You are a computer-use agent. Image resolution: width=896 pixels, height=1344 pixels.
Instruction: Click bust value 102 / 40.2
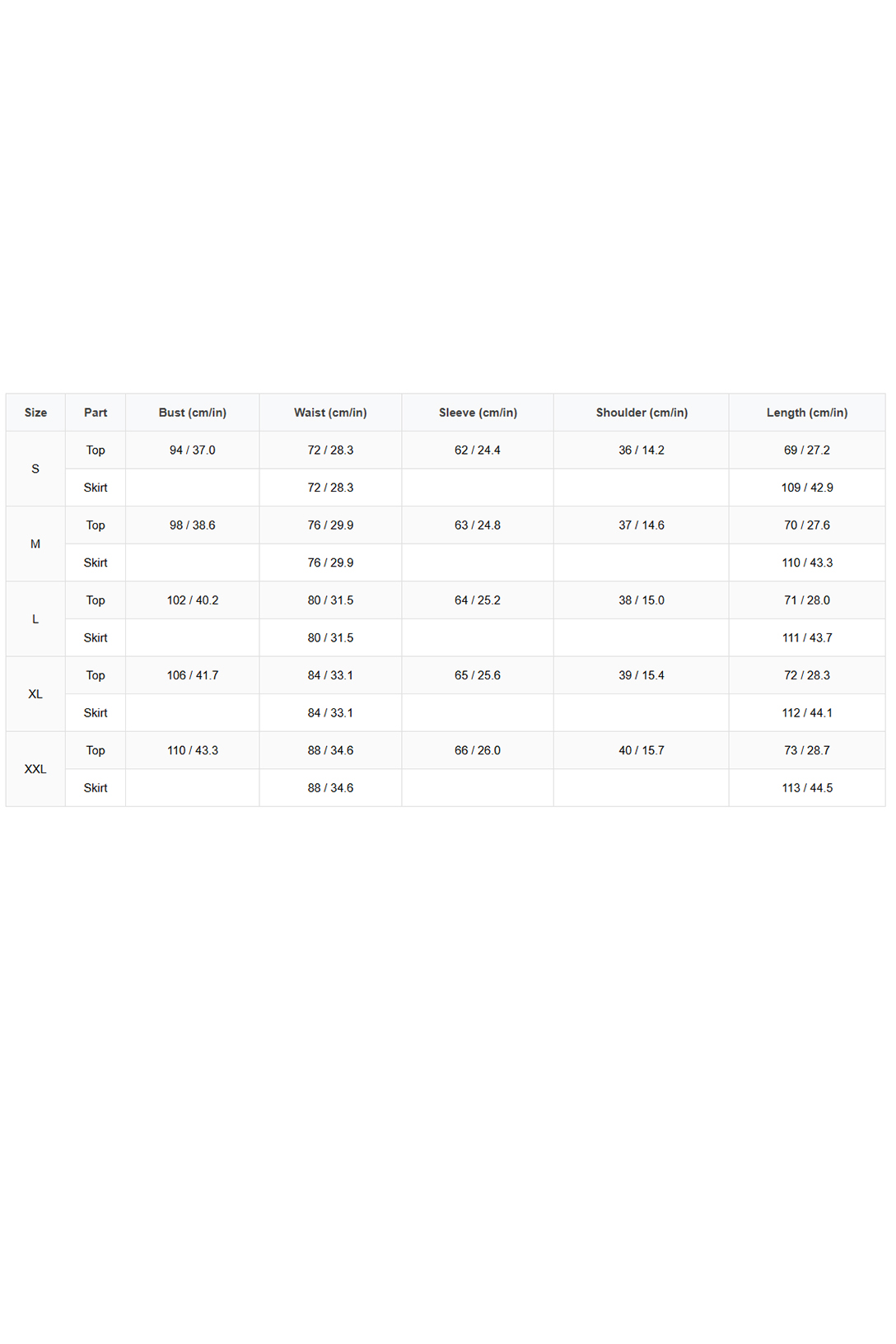tap(193, 600)
